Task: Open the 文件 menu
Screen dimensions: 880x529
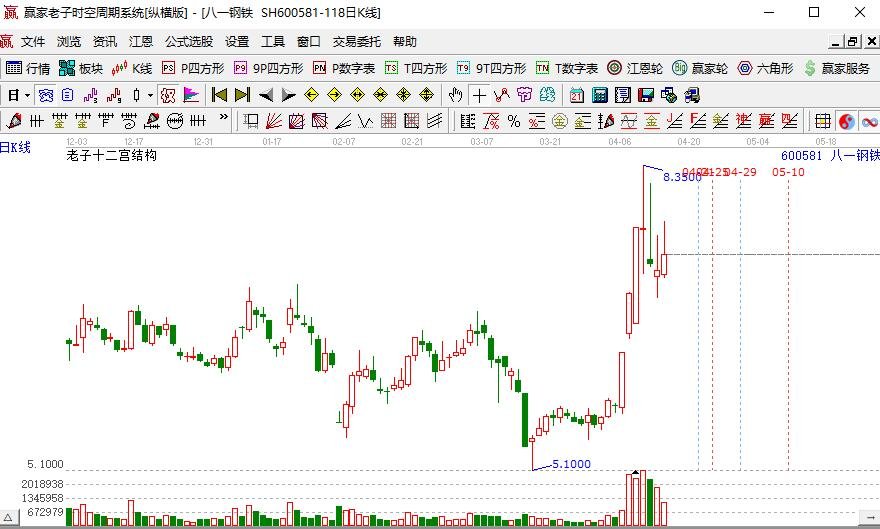Action: point(33,42)
